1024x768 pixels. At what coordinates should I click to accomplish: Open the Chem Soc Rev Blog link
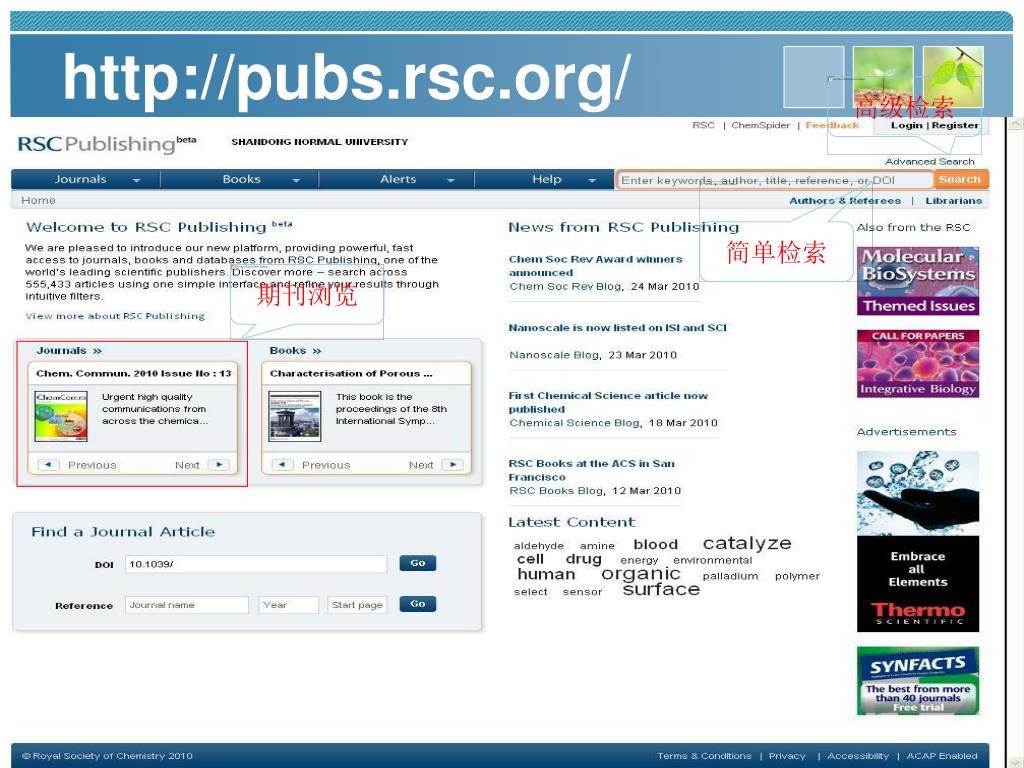(x=566, y=286)
